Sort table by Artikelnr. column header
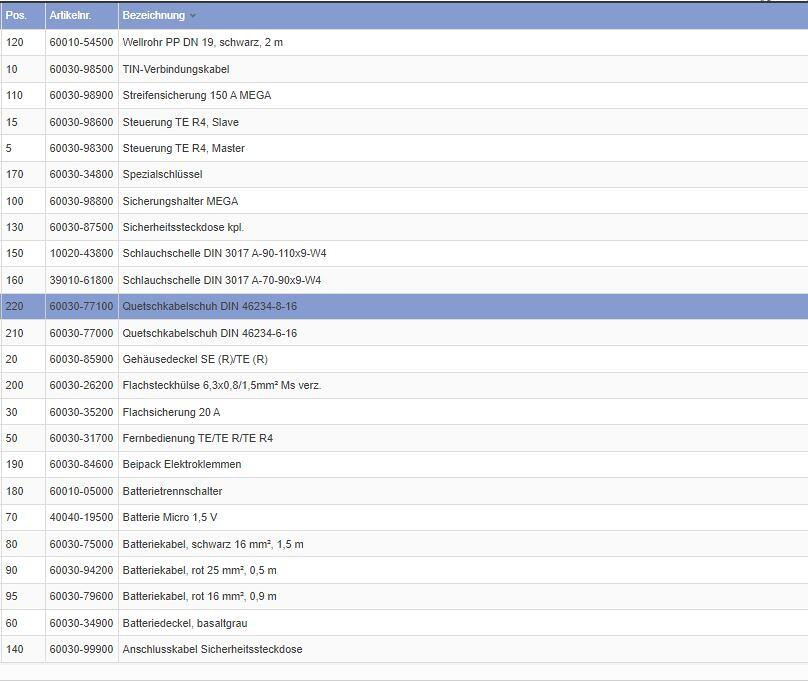The width and height of the screenshot is (808, 681). (x=70, y=16)
